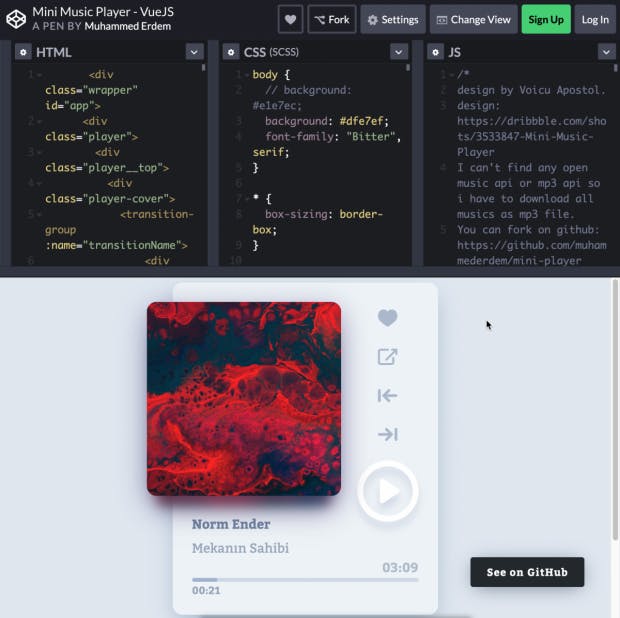This screenshot has height=618, width=620.
Task: Click the green Sign Up button
Action: tap(545, 19)
